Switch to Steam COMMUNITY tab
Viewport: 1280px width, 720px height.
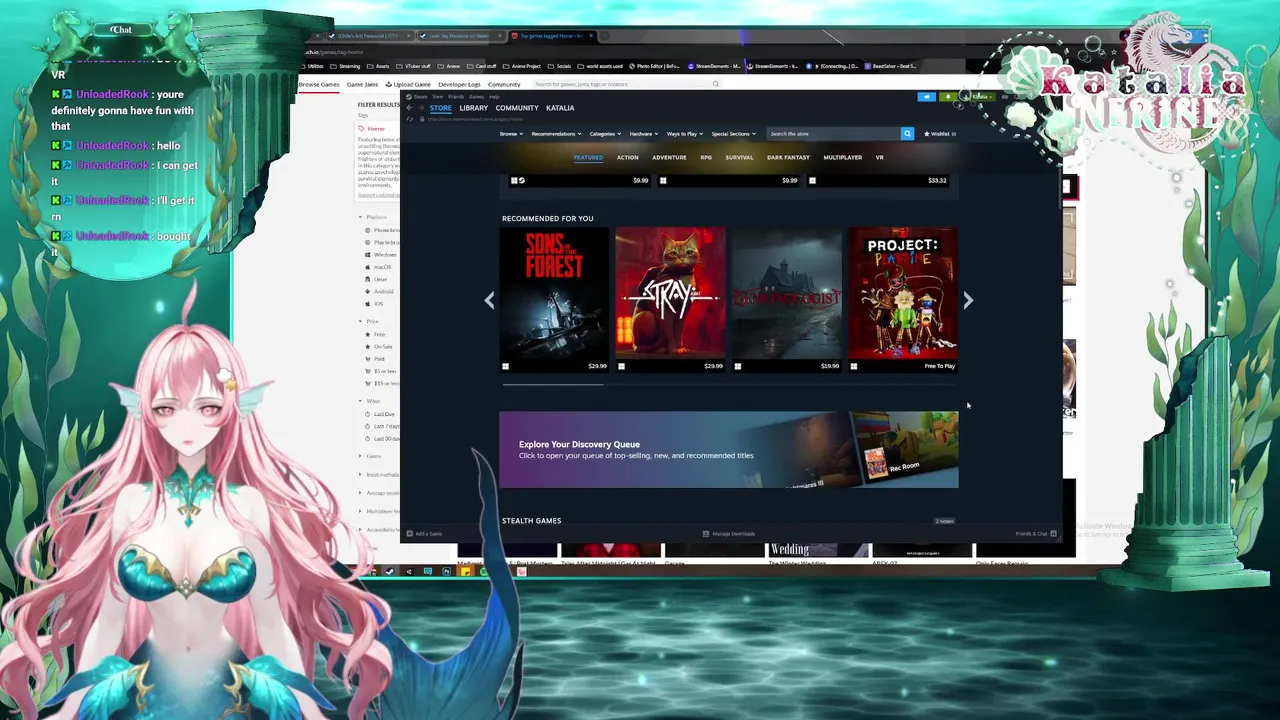[517, 108]
